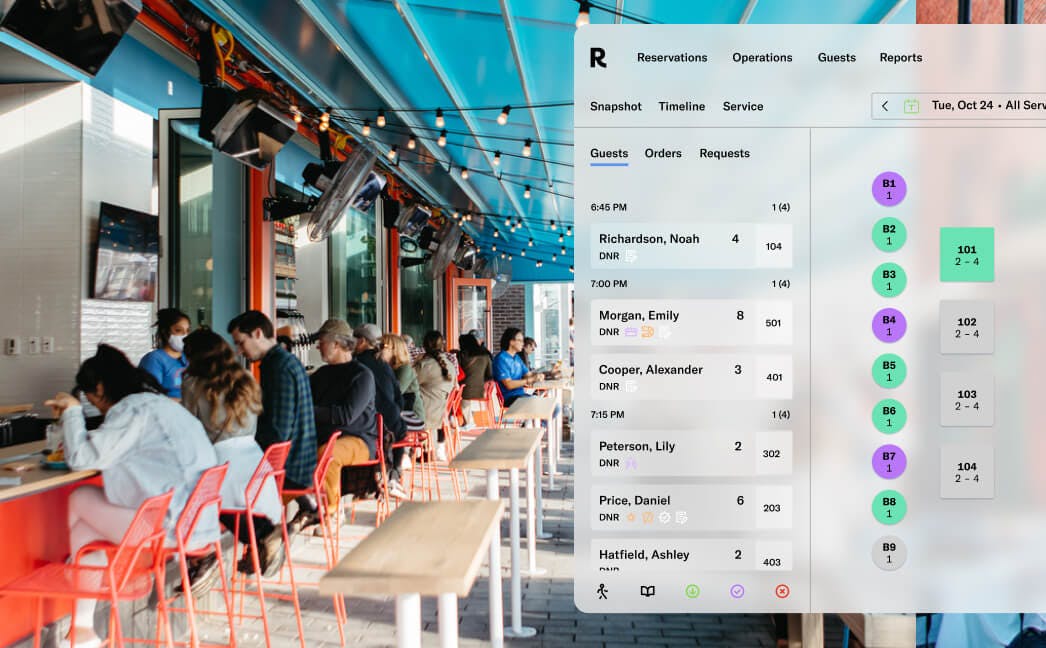The height and width of the screenshot is (648, 1046).
Task: Switch to the Orders tab
Action: (x=663, y=153)
